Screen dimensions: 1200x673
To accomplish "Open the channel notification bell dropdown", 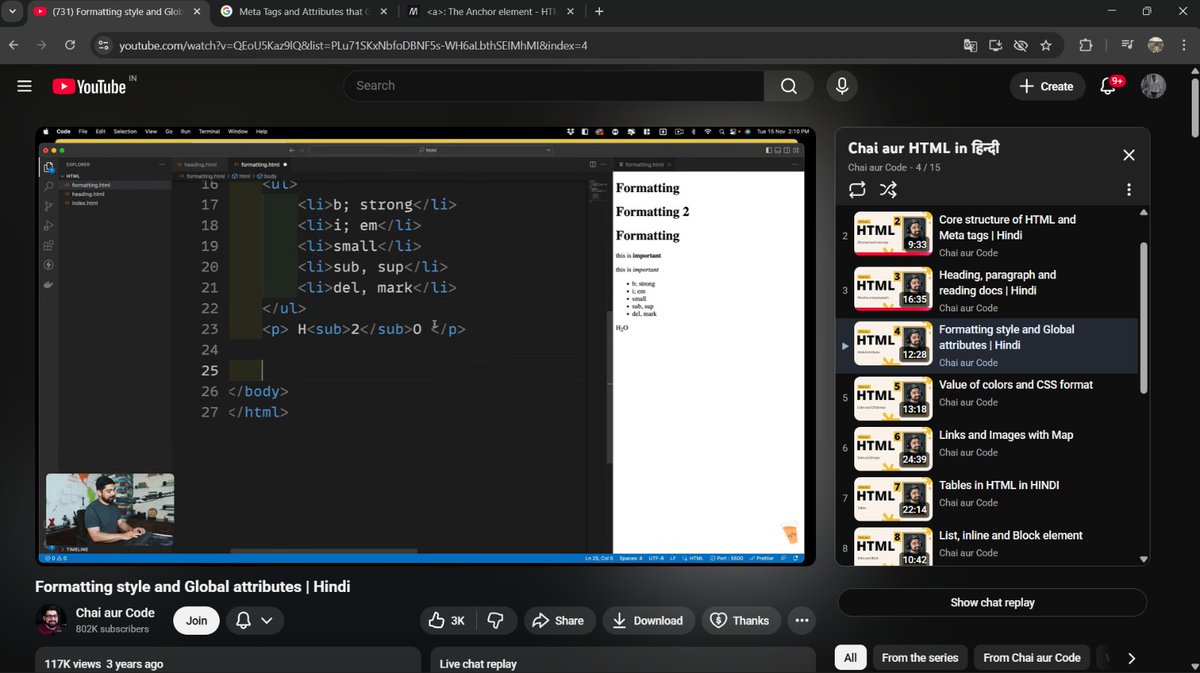I will tap(255, 620).
